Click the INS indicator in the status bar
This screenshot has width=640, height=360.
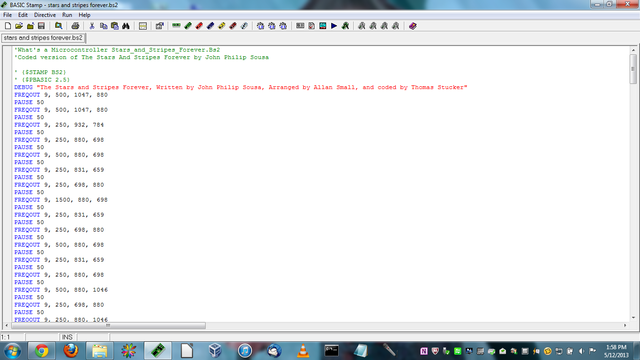point(67,337)
